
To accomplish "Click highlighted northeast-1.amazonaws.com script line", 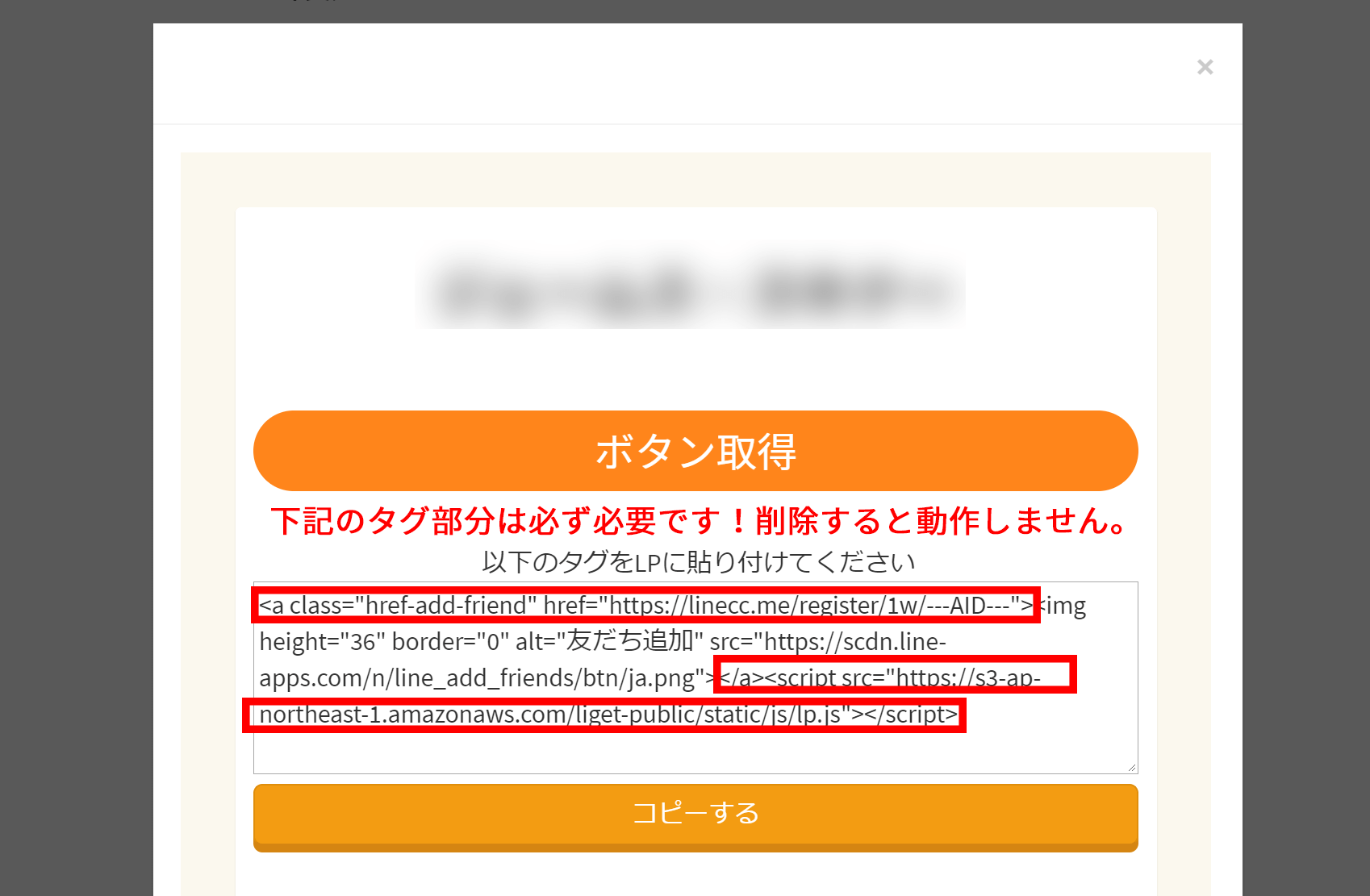I will (604, 715).
